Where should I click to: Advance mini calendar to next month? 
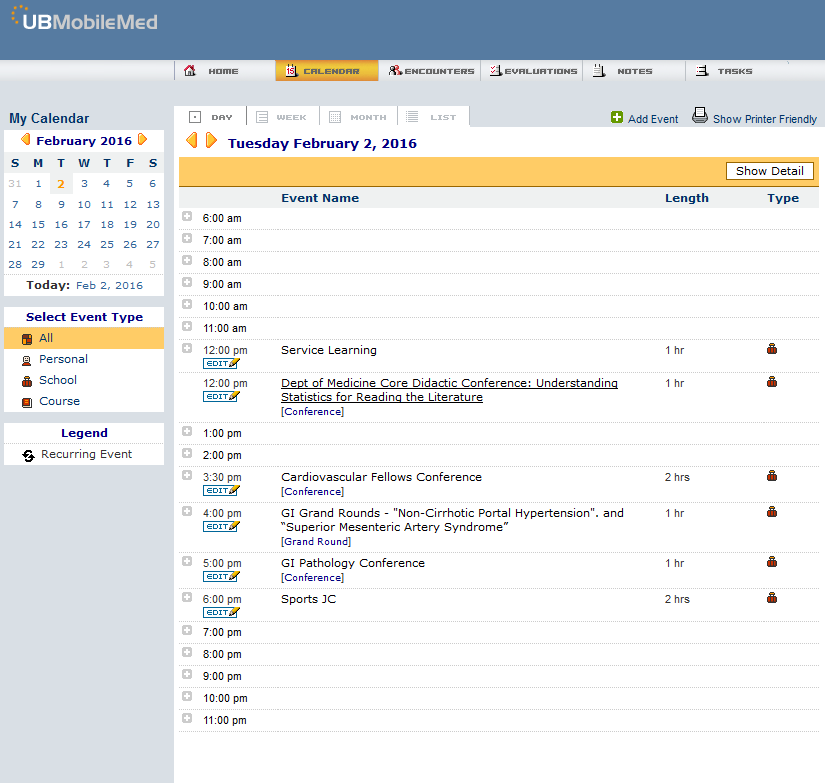tap(143, 140)
